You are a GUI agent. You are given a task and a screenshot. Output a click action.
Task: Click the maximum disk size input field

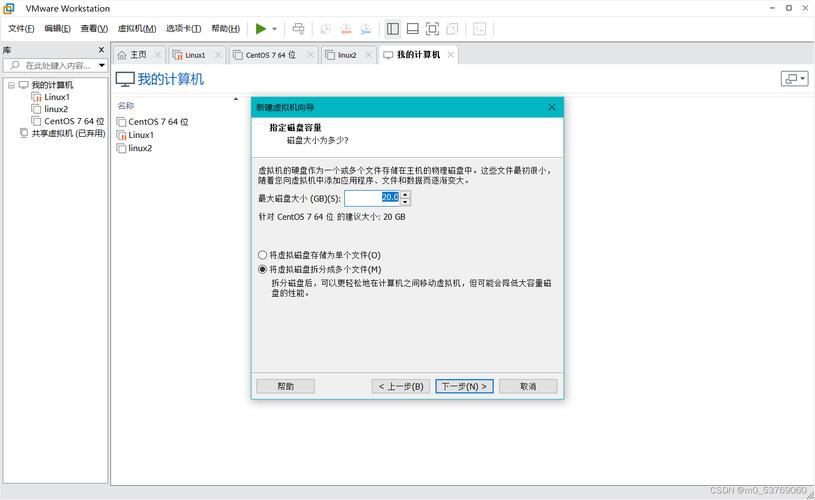372,198
